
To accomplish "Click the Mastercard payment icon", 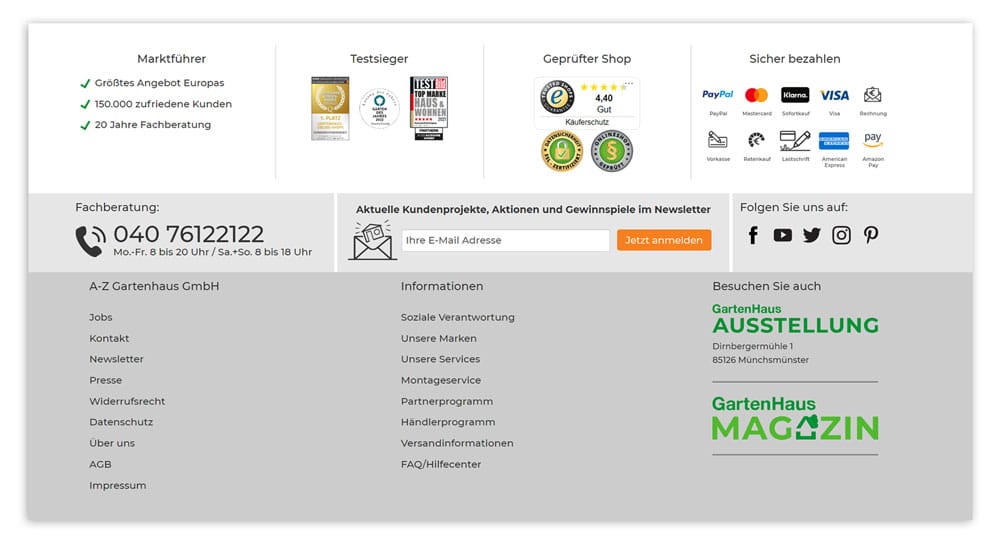I will [x=756, y=95].
